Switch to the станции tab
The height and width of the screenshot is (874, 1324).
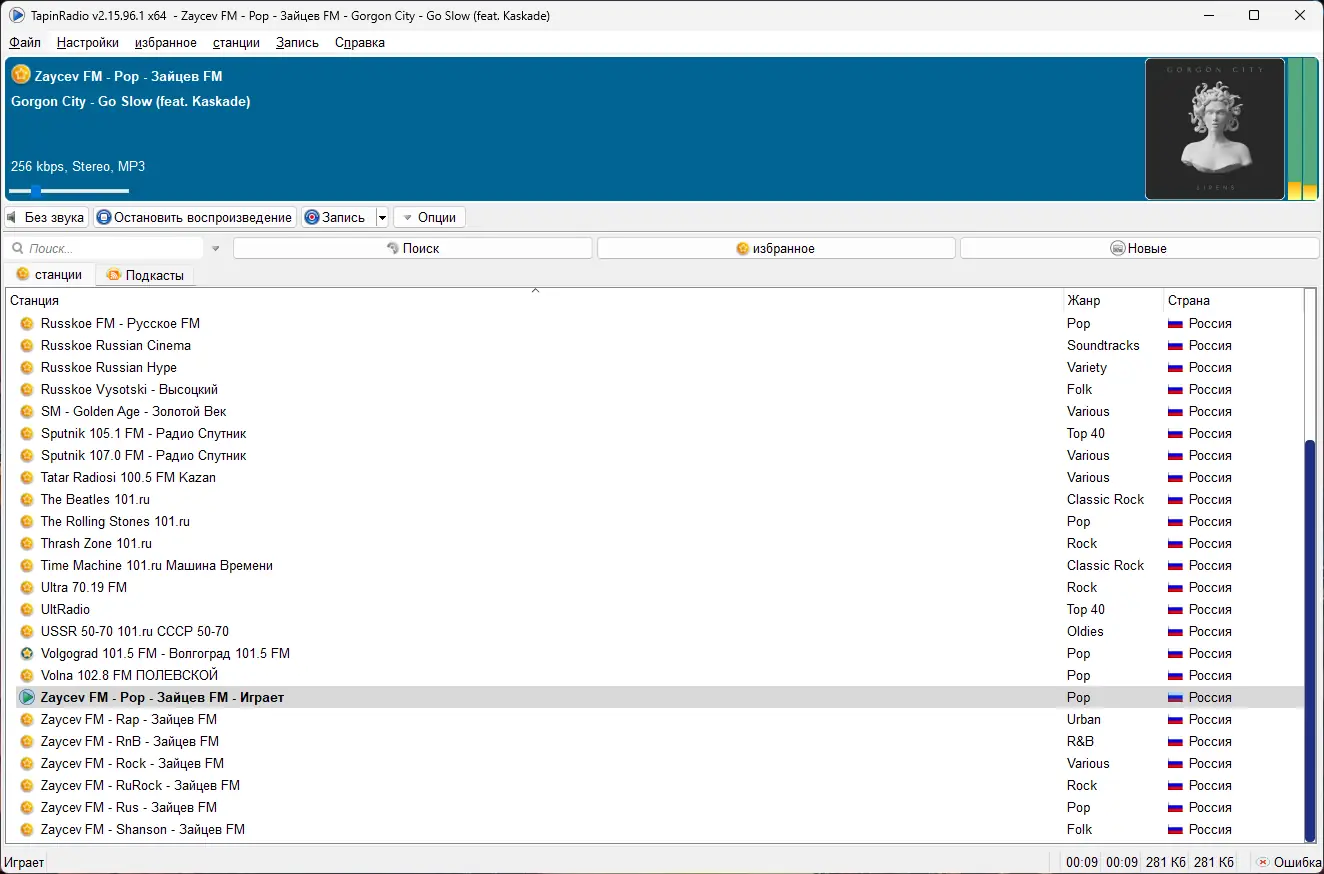(x=49, y=275)
